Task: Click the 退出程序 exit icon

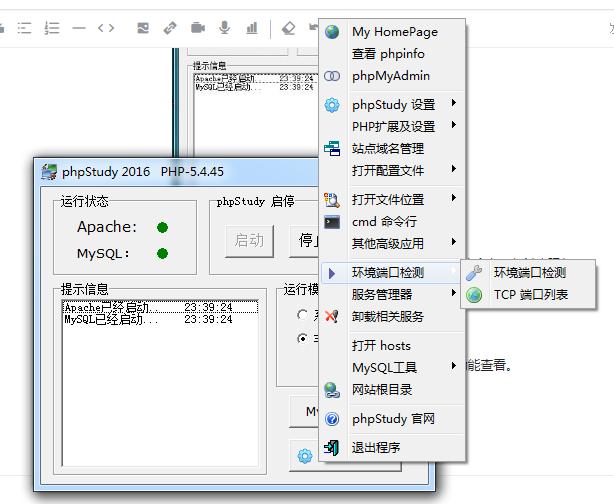Action: (332, 448)
